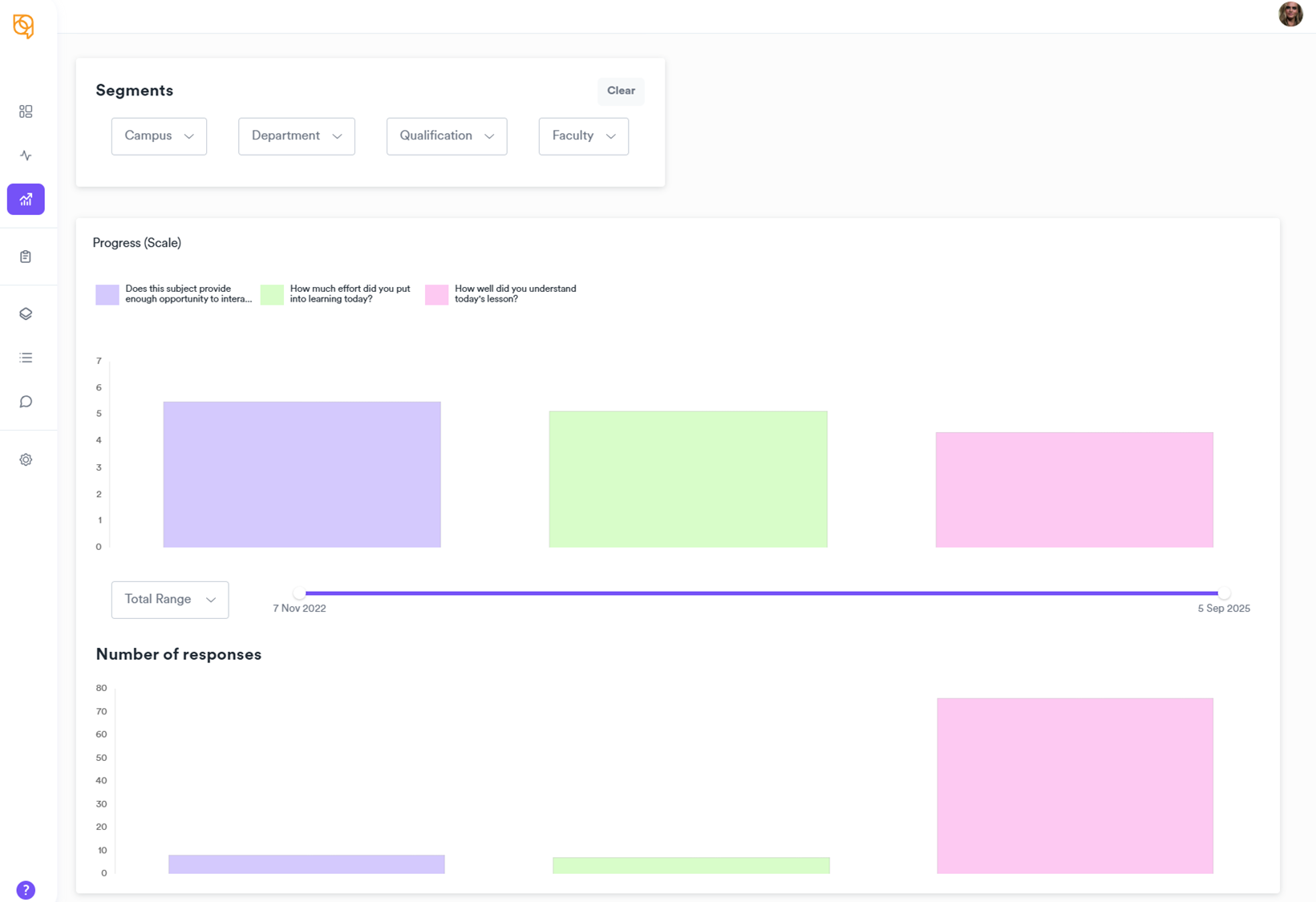Click the date range slider start handle
This screenshot has width=1316, height=902.
coord(299,593)
